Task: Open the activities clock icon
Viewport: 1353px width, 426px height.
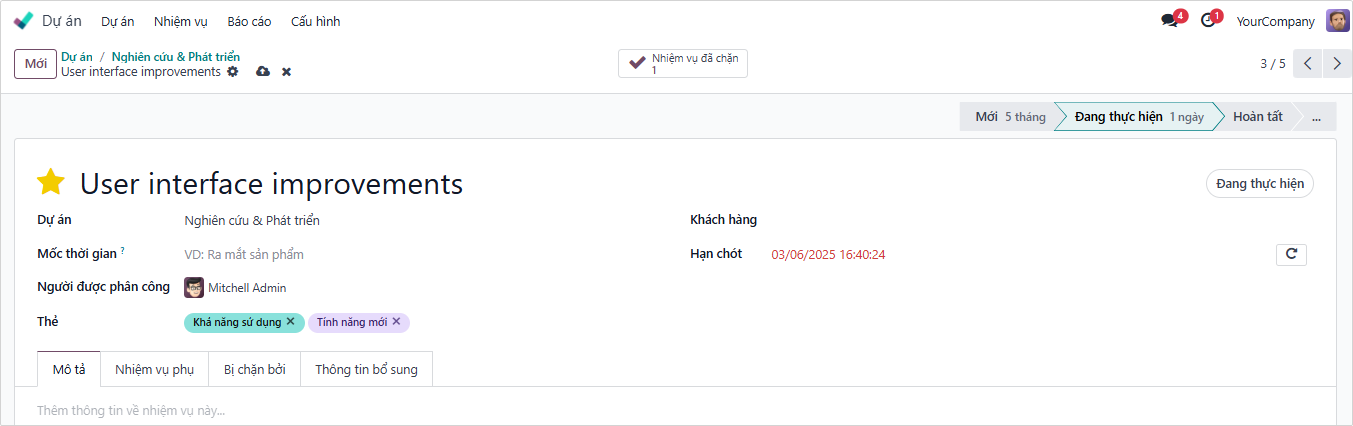Action: pos(1208,21)
